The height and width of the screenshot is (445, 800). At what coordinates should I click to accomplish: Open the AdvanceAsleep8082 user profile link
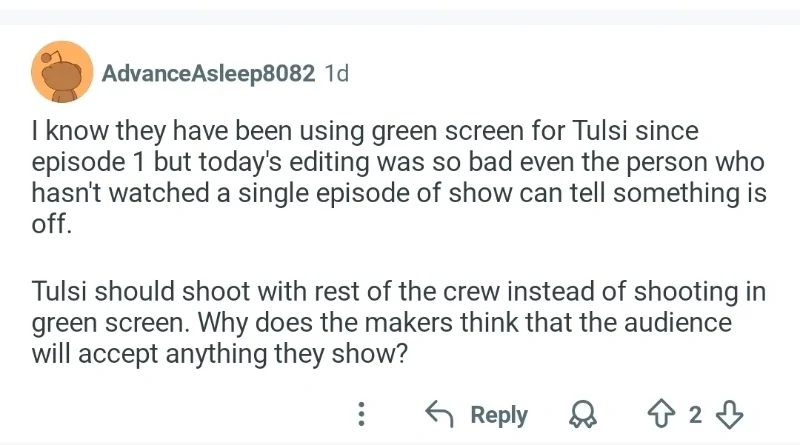pyautogui.click(x=209, y=74)
